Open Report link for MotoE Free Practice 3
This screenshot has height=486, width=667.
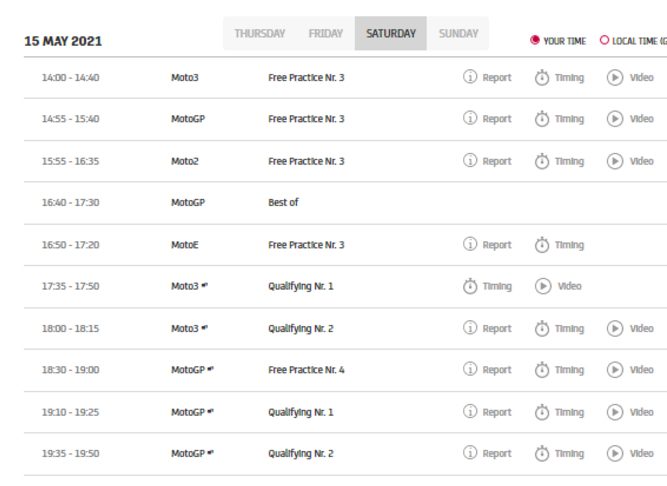[496, 245]
